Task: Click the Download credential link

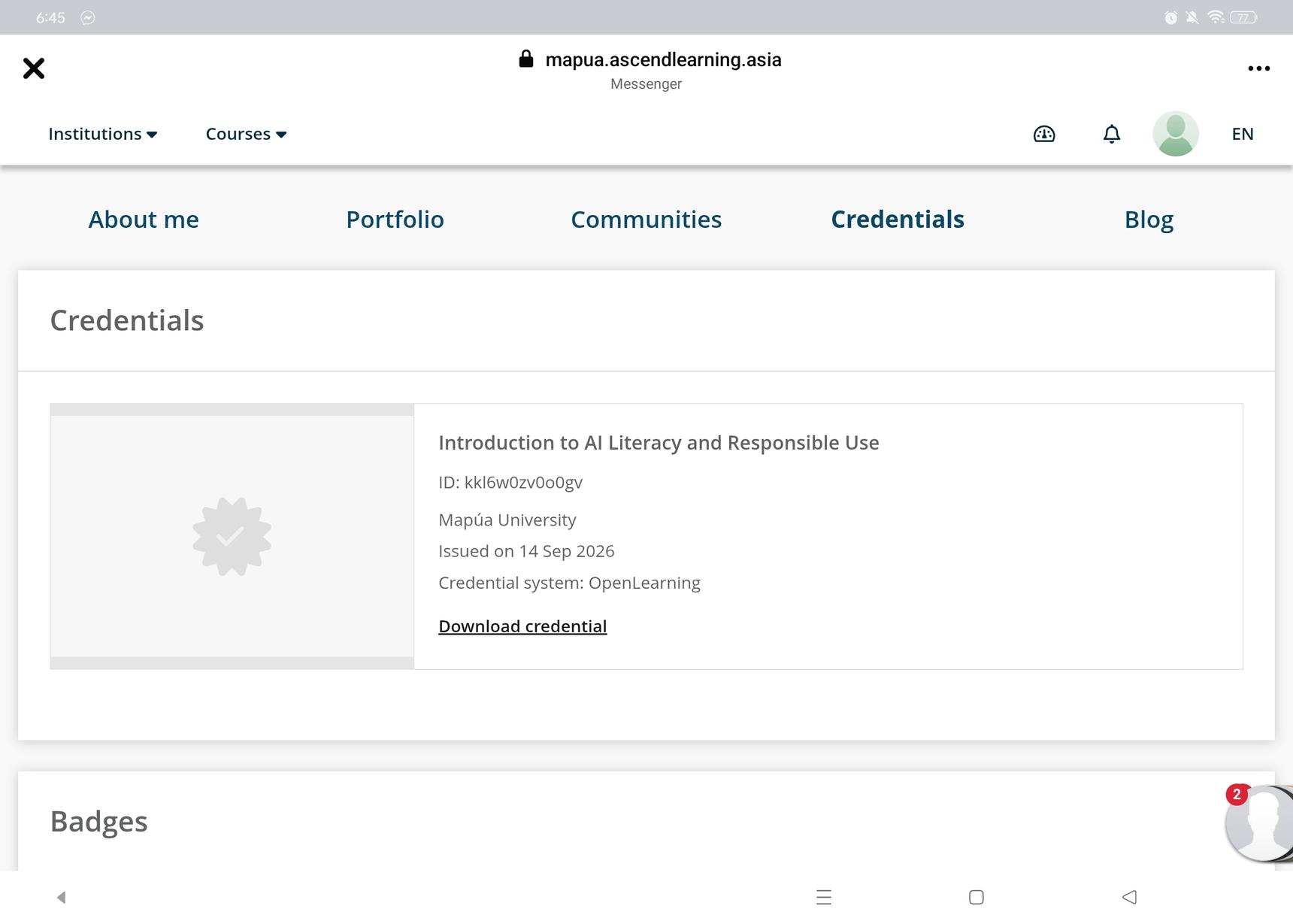Action: coord(522,626)
